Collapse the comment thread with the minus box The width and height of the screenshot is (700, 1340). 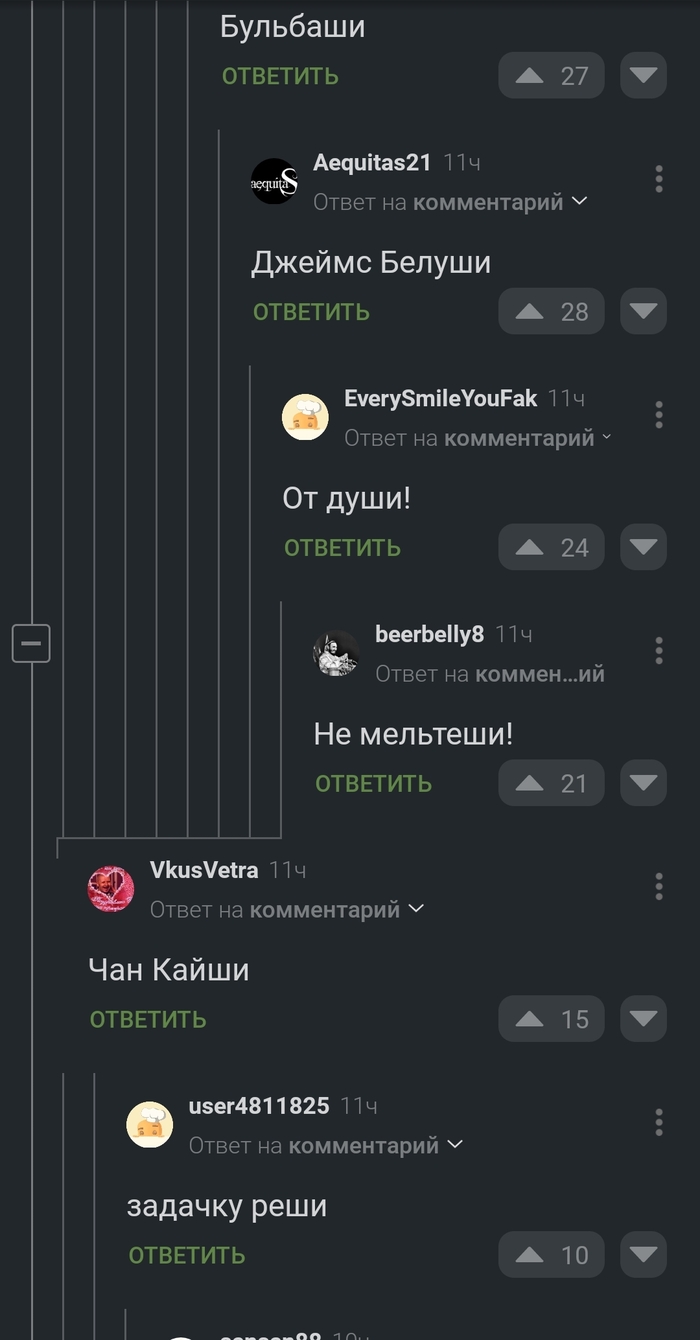pos(31,643)
